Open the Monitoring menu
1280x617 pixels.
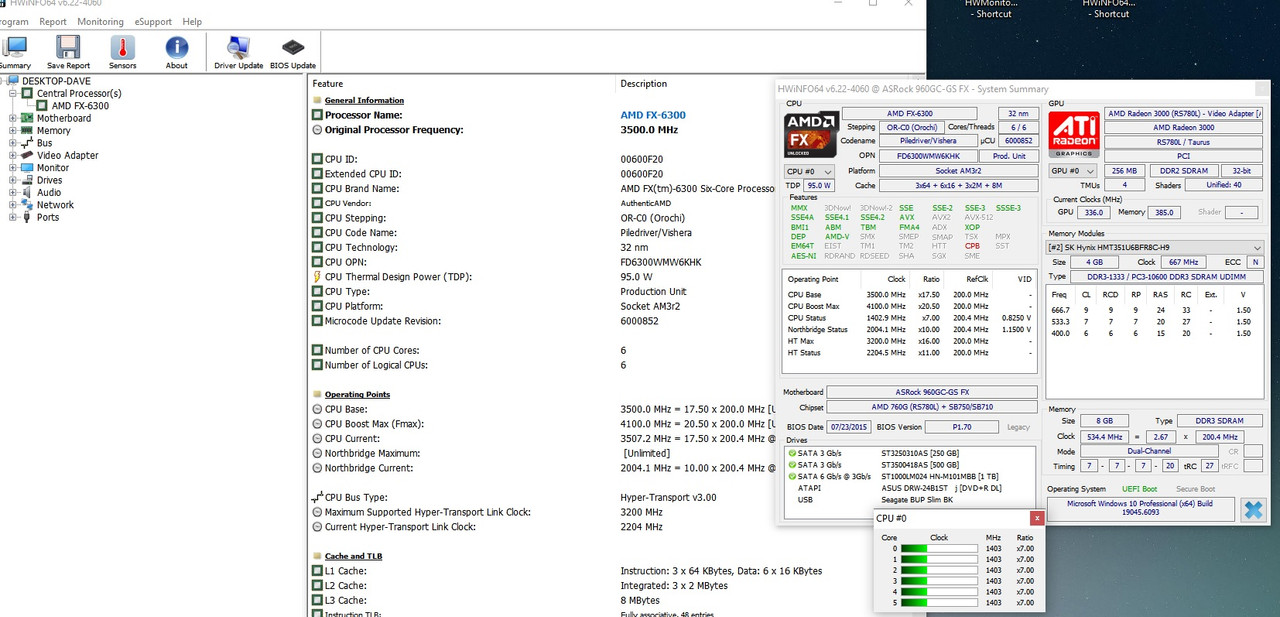click(x=101, y=21)
